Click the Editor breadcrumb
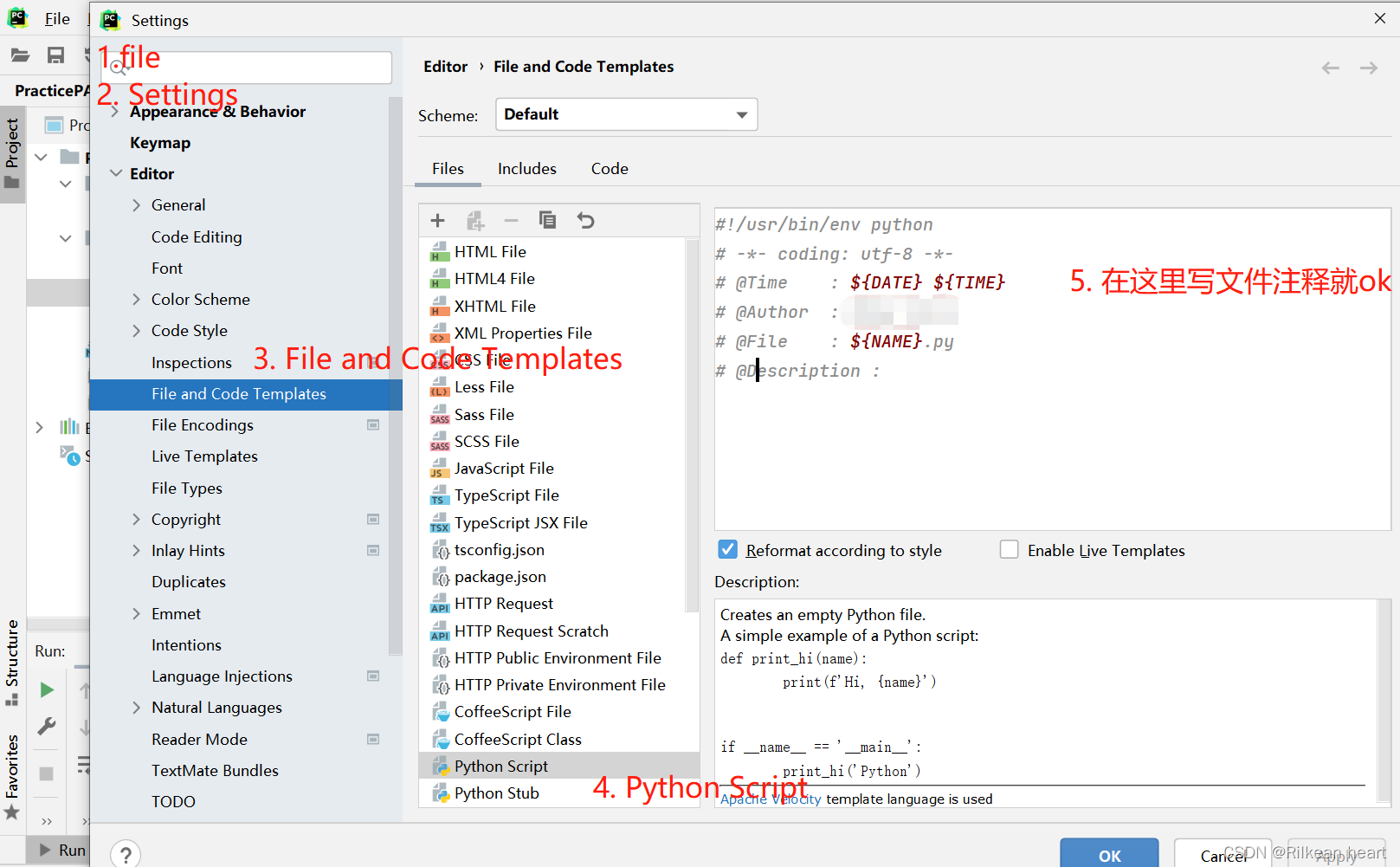Image resolution: width=1400 pixels, height=867 pixels. pyautogui.click(x=445, y=67)
